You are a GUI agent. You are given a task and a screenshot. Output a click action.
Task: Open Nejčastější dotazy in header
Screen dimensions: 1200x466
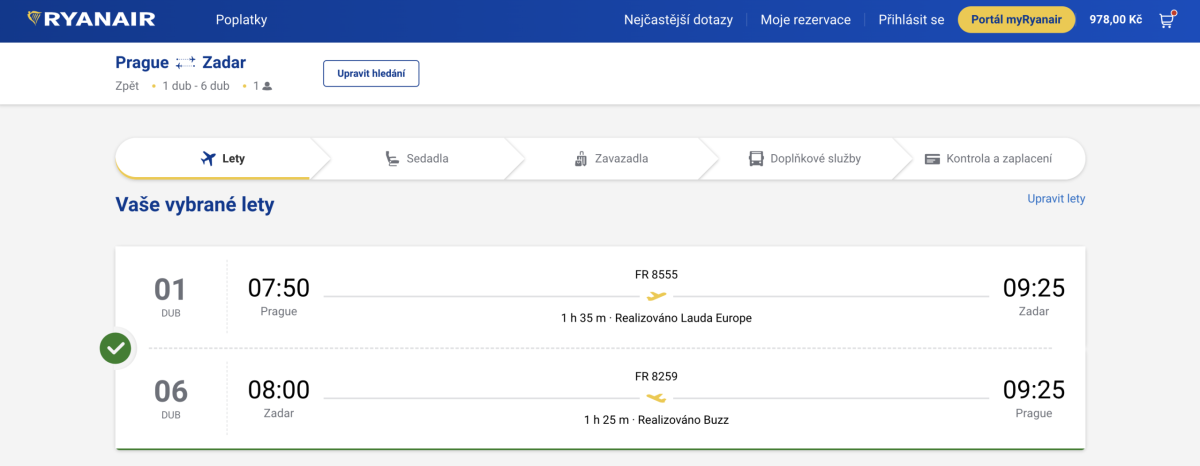pyautogui.click(x=678, y=20)
